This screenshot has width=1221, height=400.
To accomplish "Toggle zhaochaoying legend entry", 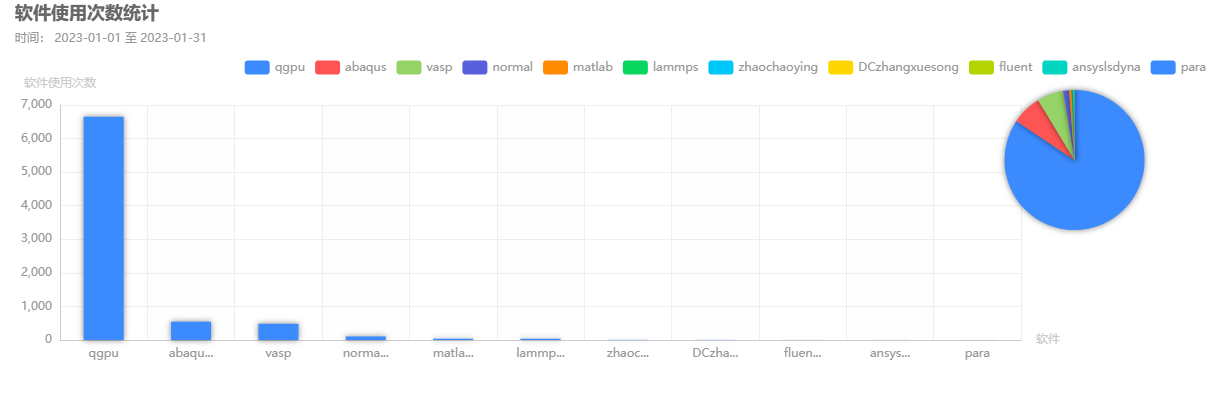I will (763, 67).
